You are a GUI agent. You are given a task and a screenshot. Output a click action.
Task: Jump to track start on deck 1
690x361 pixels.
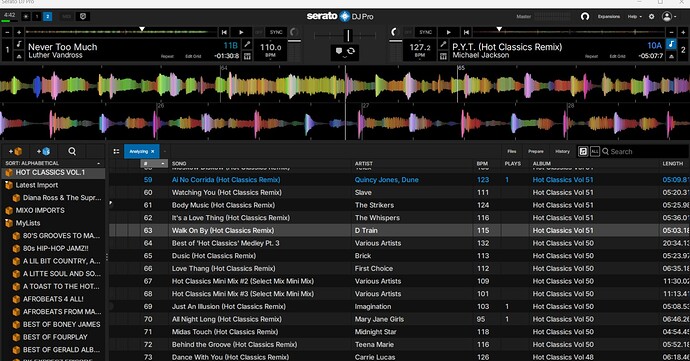tap(224, 32)
